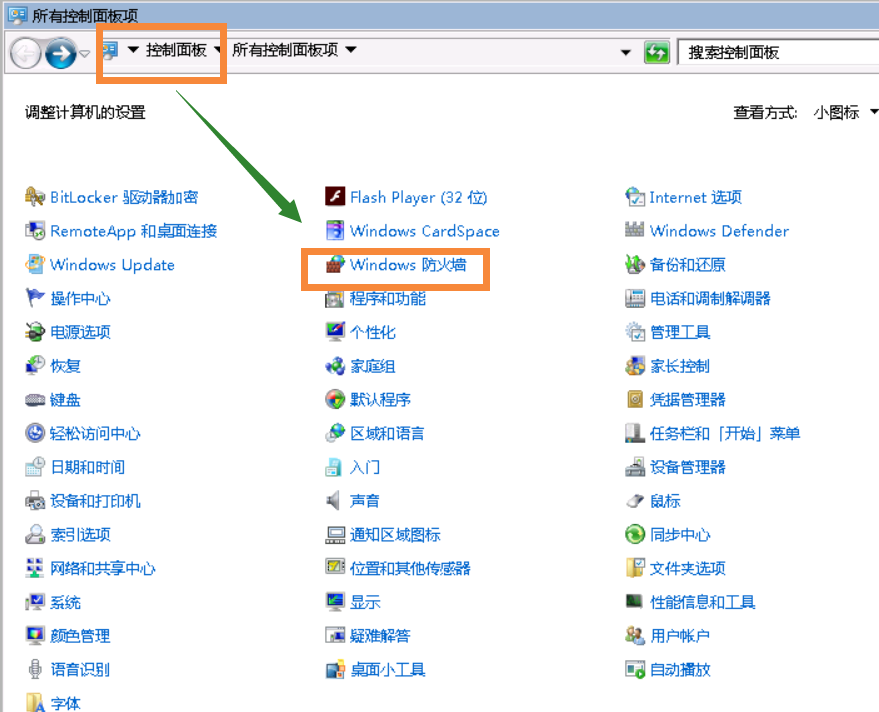Click the 家长控制 icon
This screenshot has width=879, height=712.
[635, 366]
